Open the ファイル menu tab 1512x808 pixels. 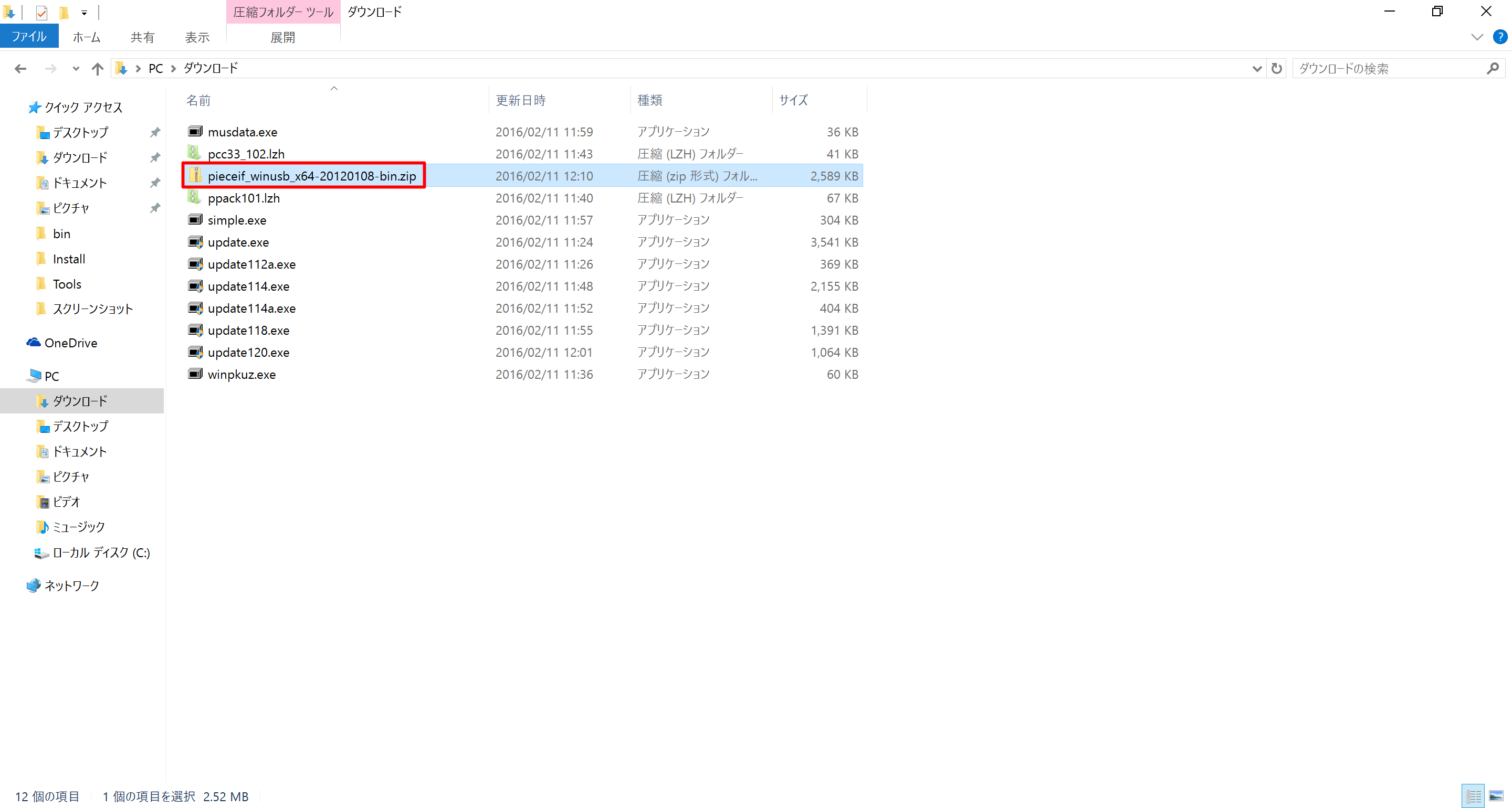[x=29, y=36]
